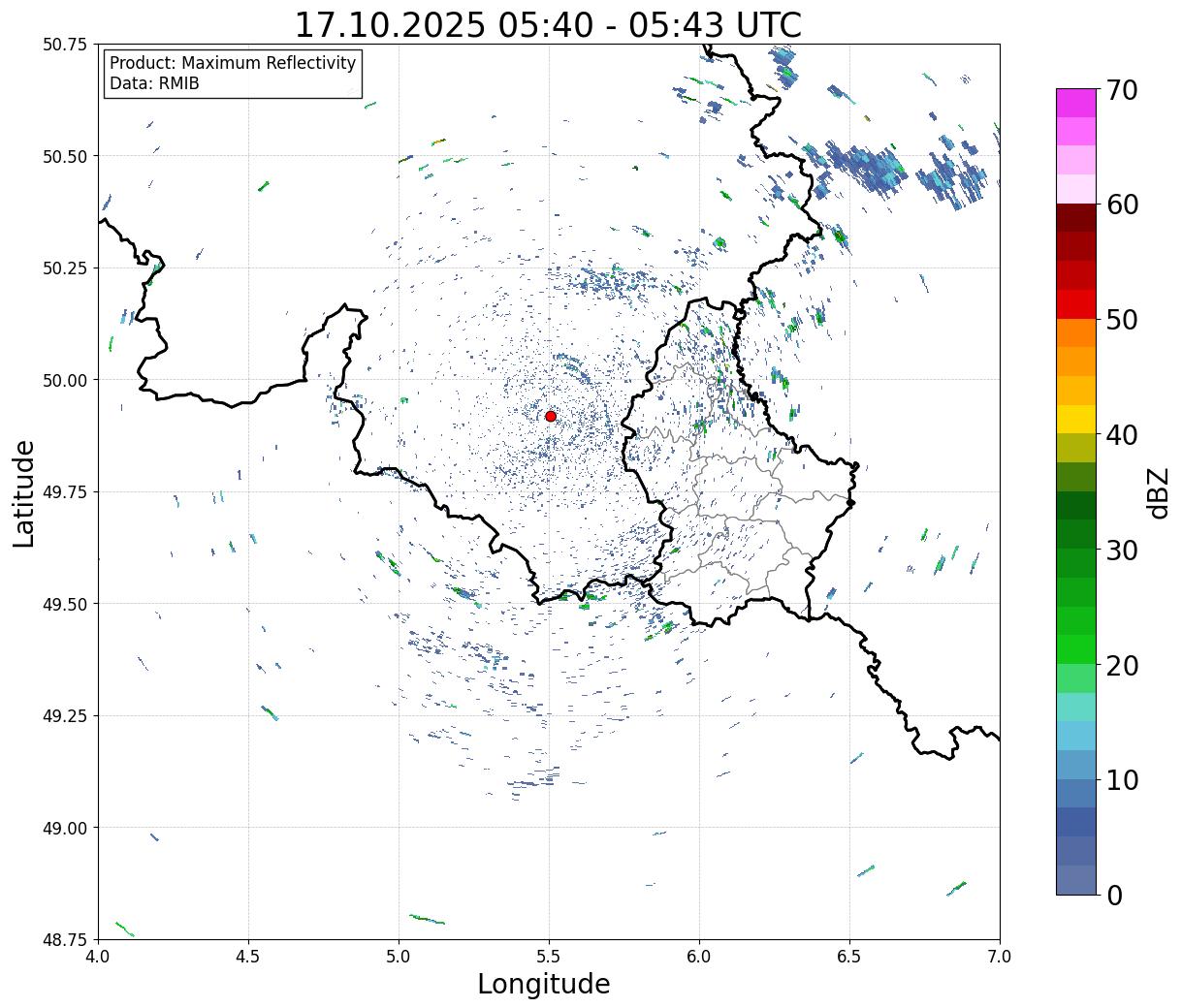1182x1008 pixels.
Task: Click the red radar location marker
Action: point(551,416)
